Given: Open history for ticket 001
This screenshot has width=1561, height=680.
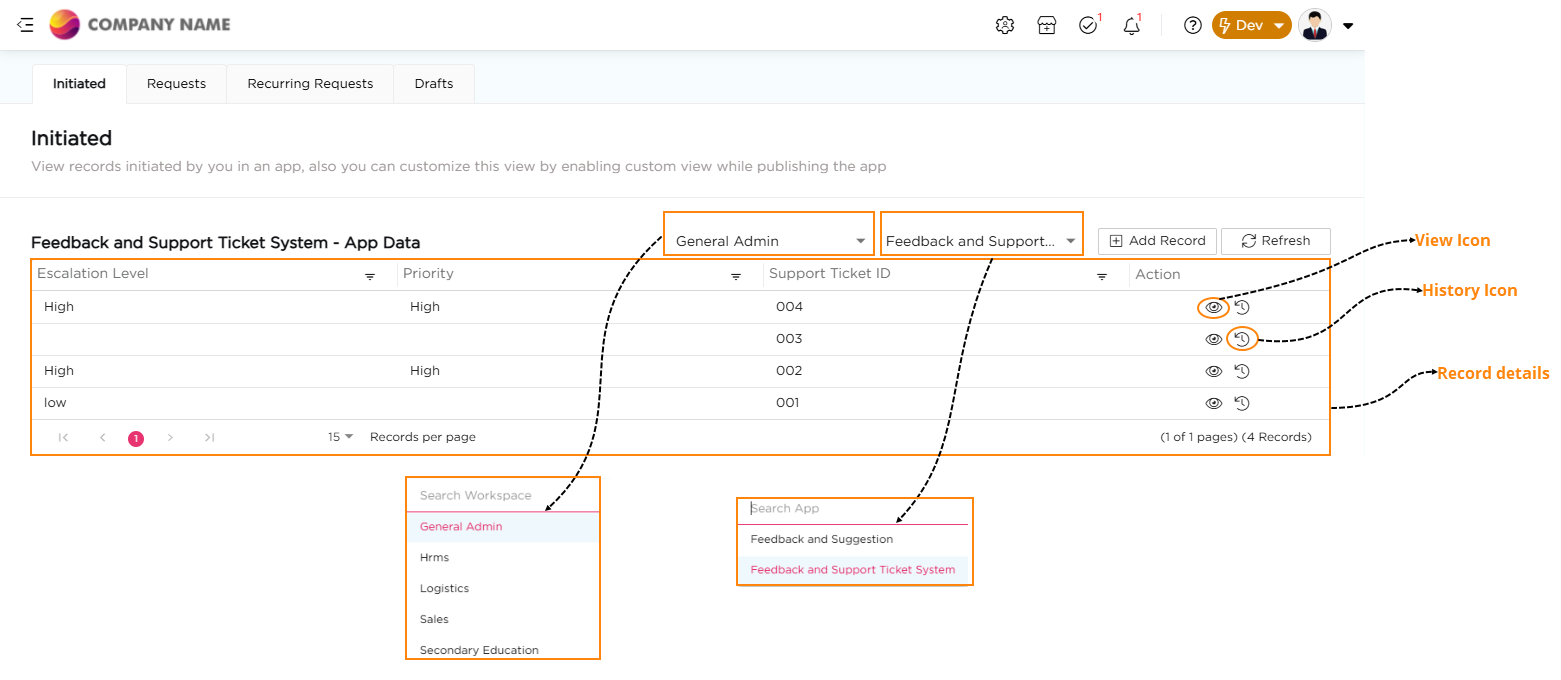Looking at the screenshot, I should [x=1242, y=403].
